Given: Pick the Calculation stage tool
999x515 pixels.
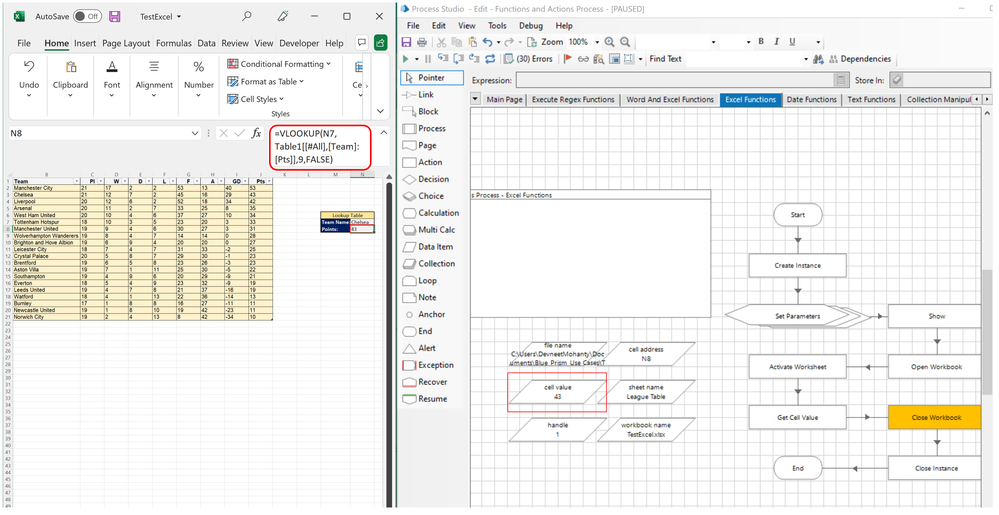Looking at the screenshot, I should pos(438,213).
